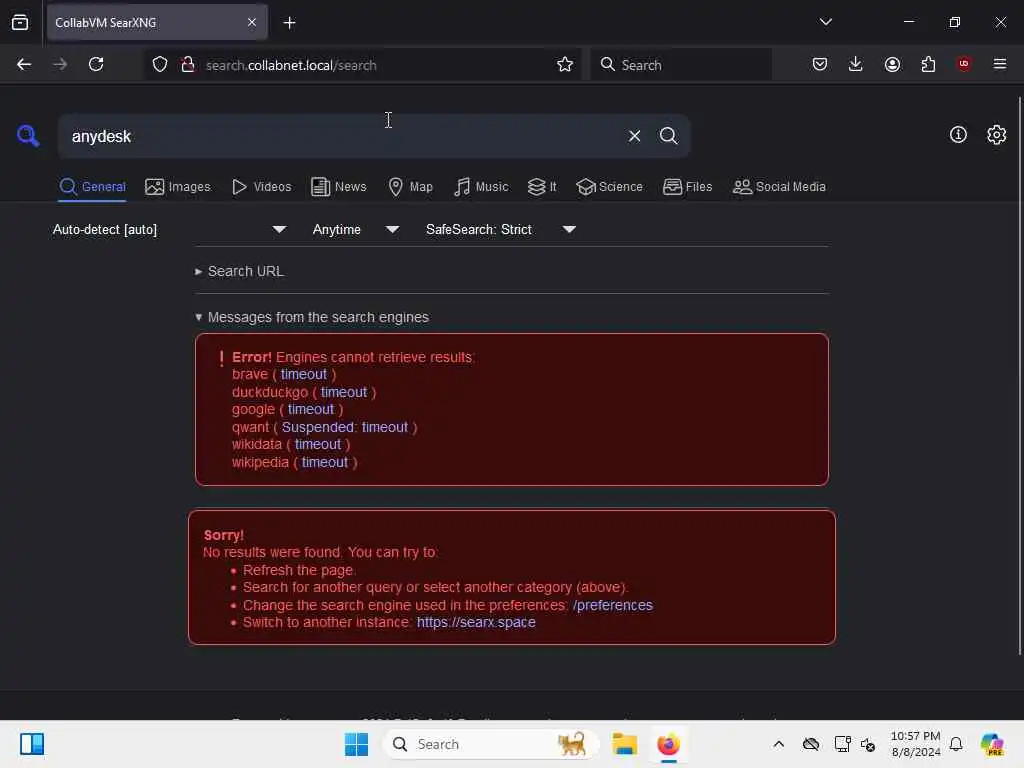1024x768 pixels.
Task: Open SafeSearch Strict dropdown
Action: tap(500, 229)
